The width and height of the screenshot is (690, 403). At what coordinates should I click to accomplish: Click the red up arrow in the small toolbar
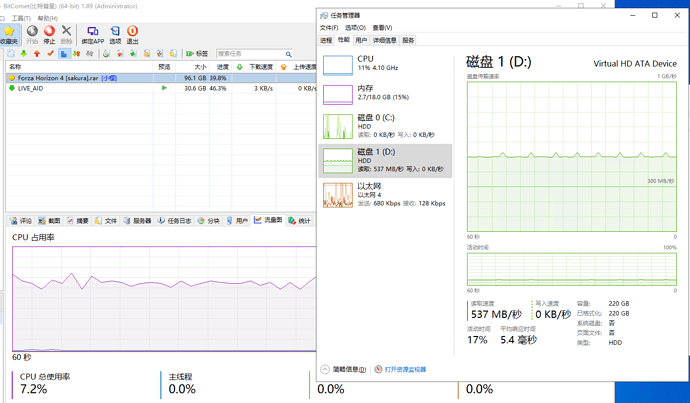point(37,54)
